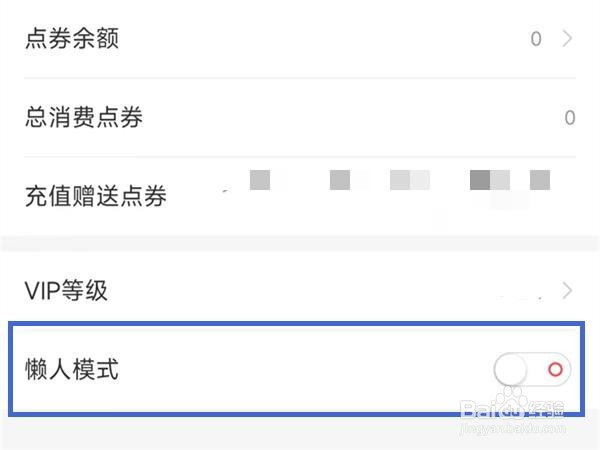
Task: Open the VIP等级 chevron arrow
Action: (567, 290)
